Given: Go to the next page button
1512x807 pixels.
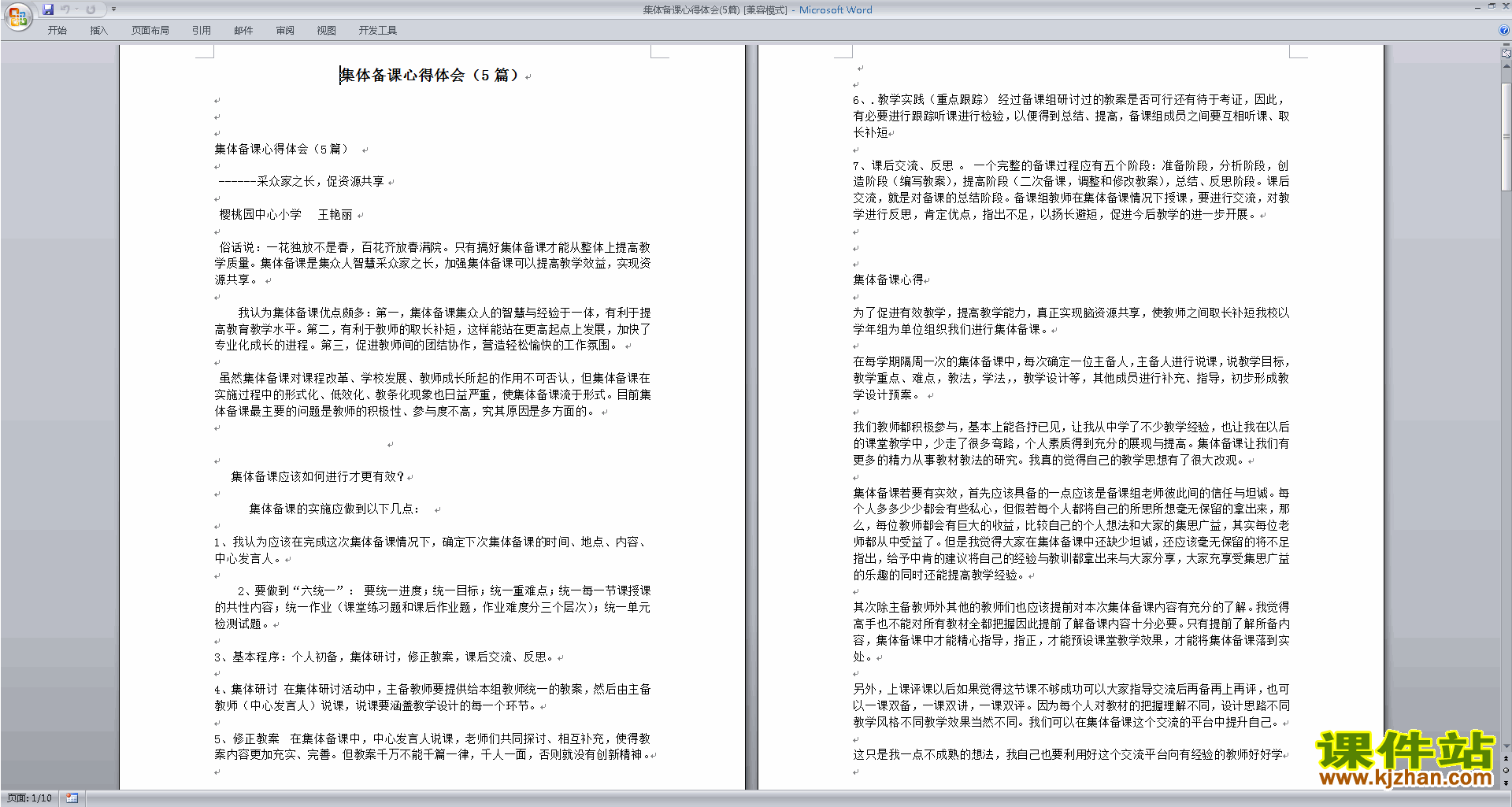Looking at the screenshot, I should coord(1506,783).
